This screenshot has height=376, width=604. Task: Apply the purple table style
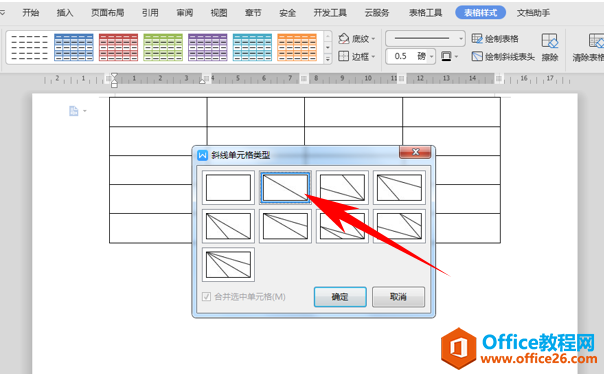208,47
